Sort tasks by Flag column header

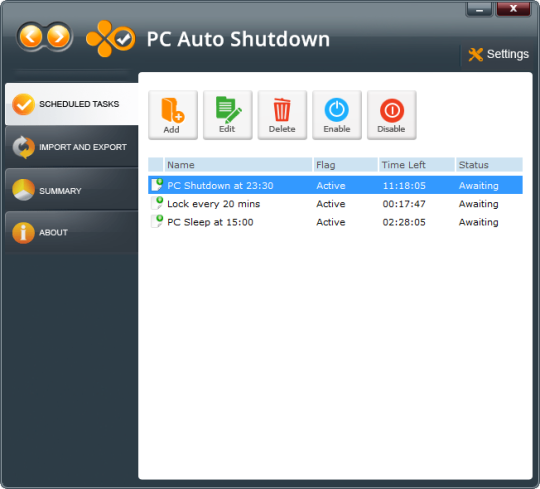[345, 165]
